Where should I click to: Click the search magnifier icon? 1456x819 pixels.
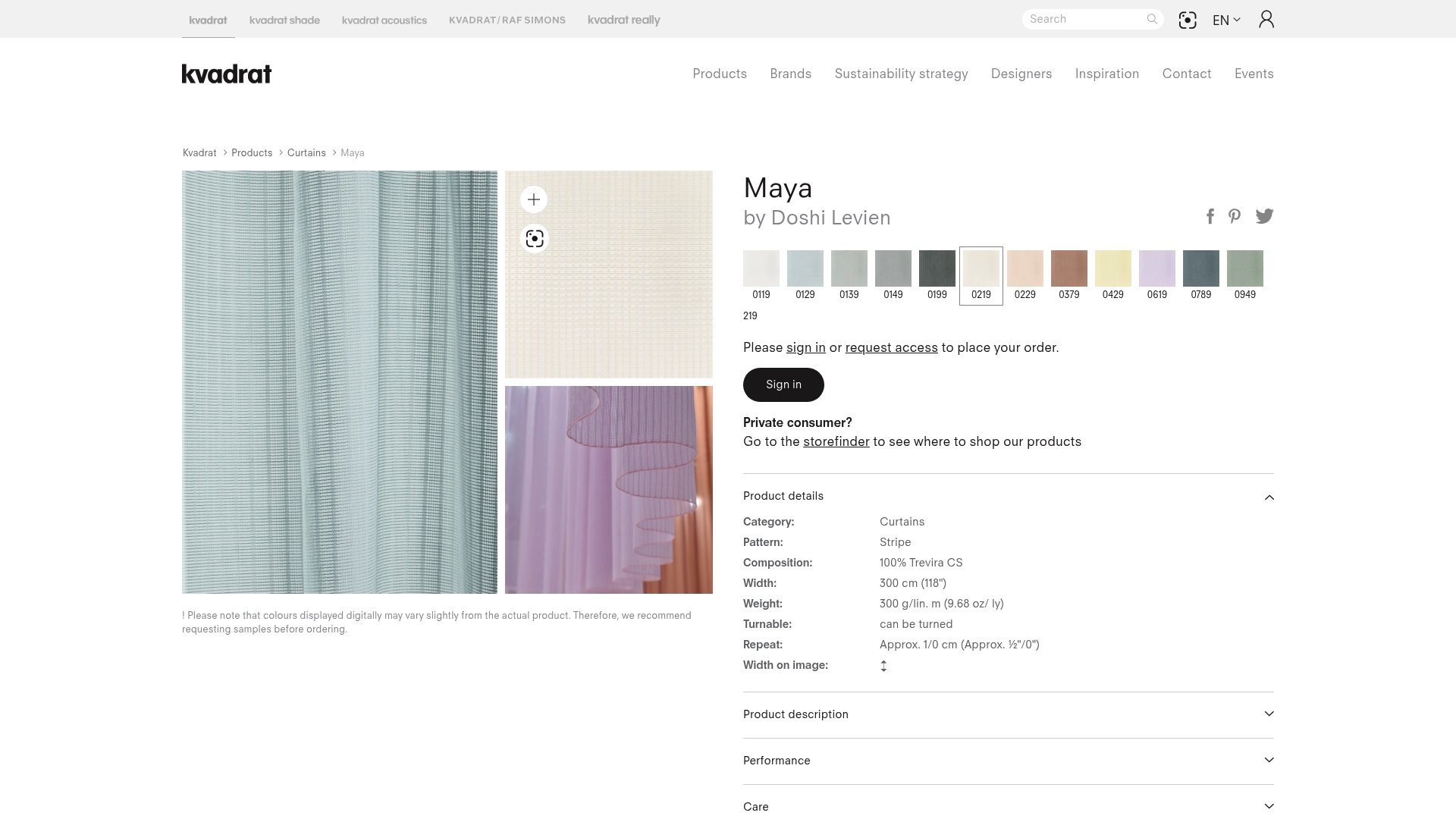point(1152,19)
